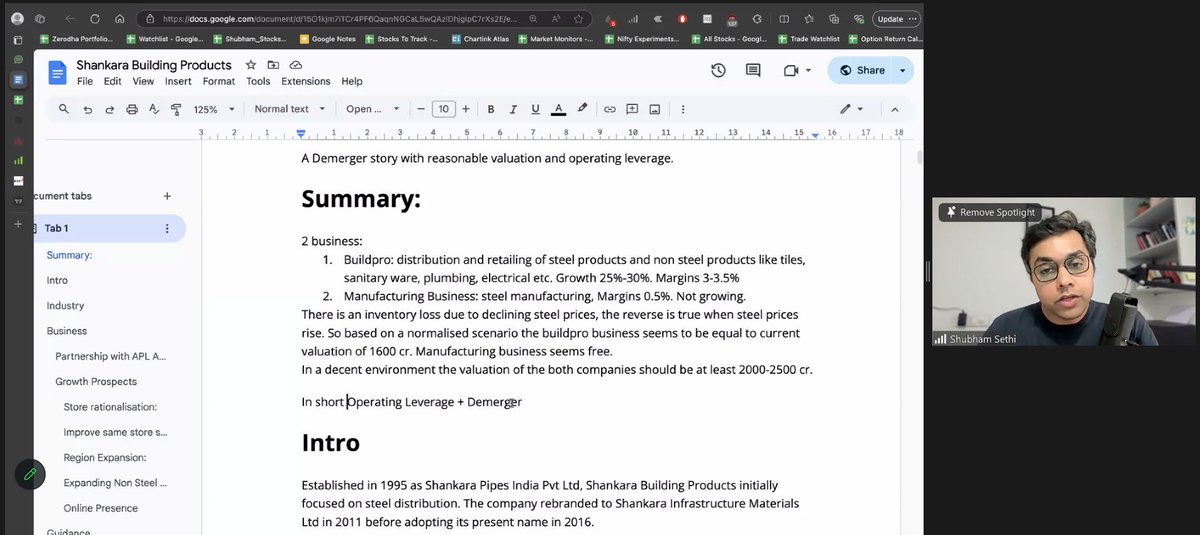Open the Tools menu
This screenshot has height=535, width=1200.
pos(258,81)
